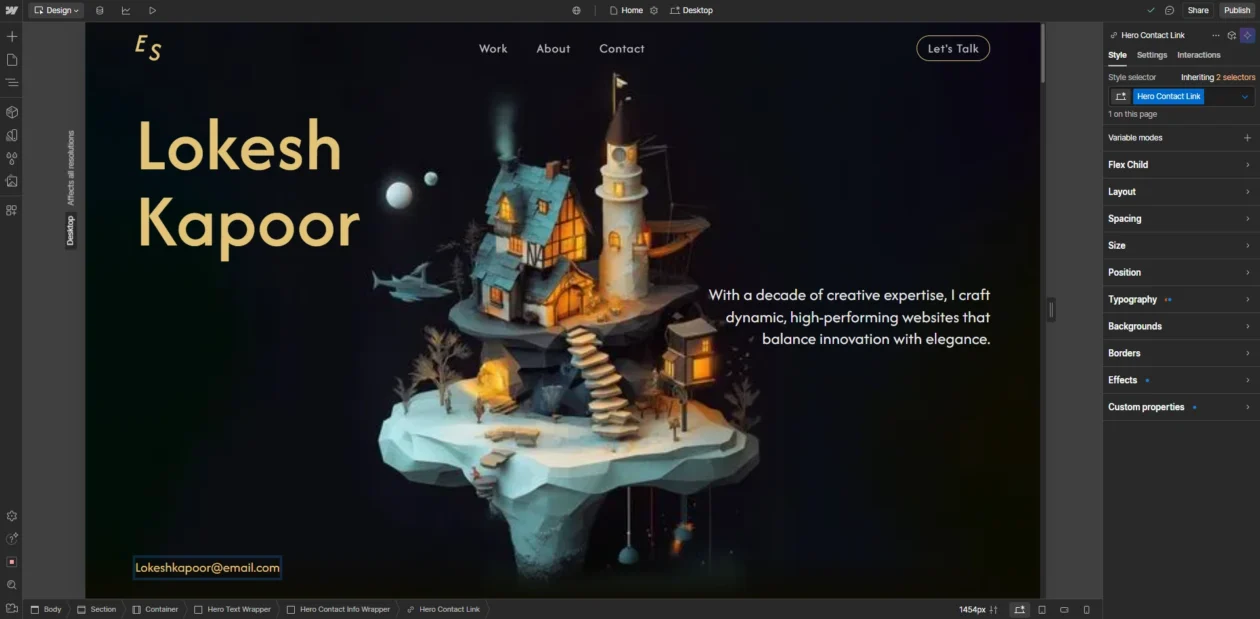The height and width of the screenshot is (619, 1260).
Task: Open the style selector dropdown arrow
Action: (1245, 97)
